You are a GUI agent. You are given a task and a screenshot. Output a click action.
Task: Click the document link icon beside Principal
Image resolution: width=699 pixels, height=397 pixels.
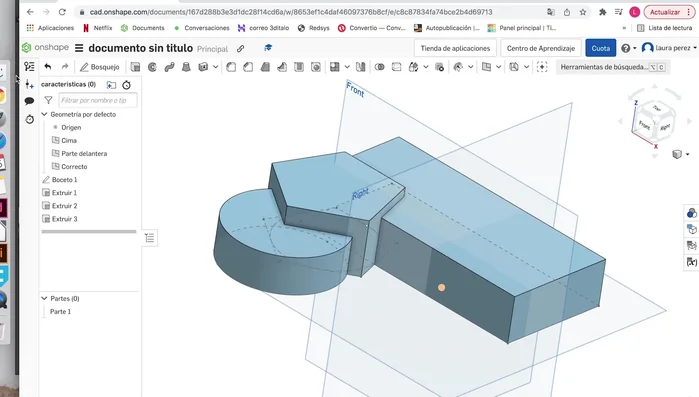tap(240, 49)
